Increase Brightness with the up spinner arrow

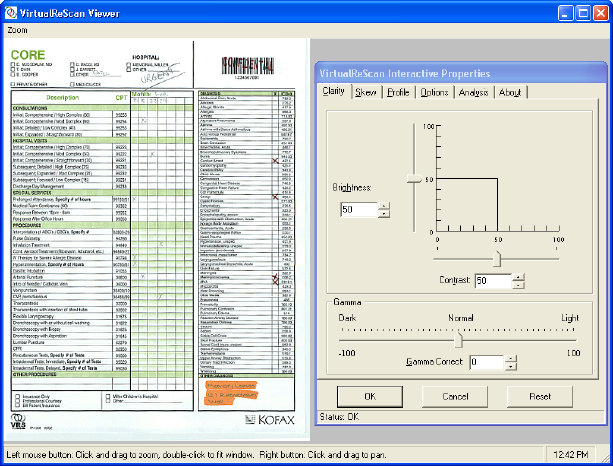tap(384, 206)
